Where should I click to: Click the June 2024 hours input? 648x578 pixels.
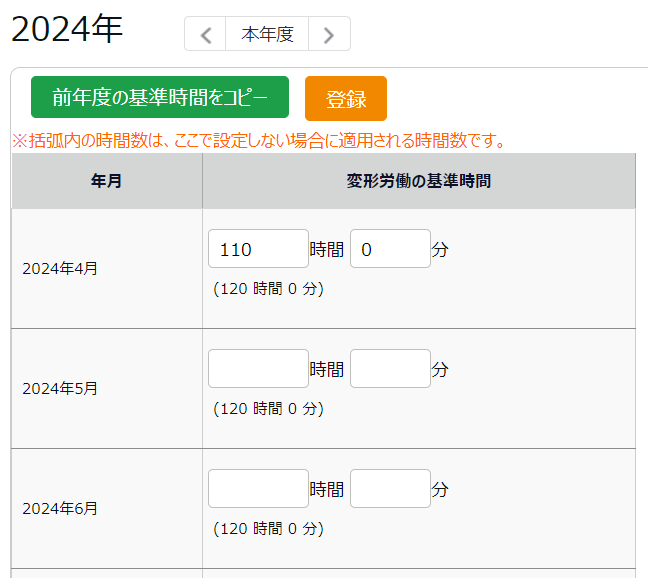[x=258, y=489]
